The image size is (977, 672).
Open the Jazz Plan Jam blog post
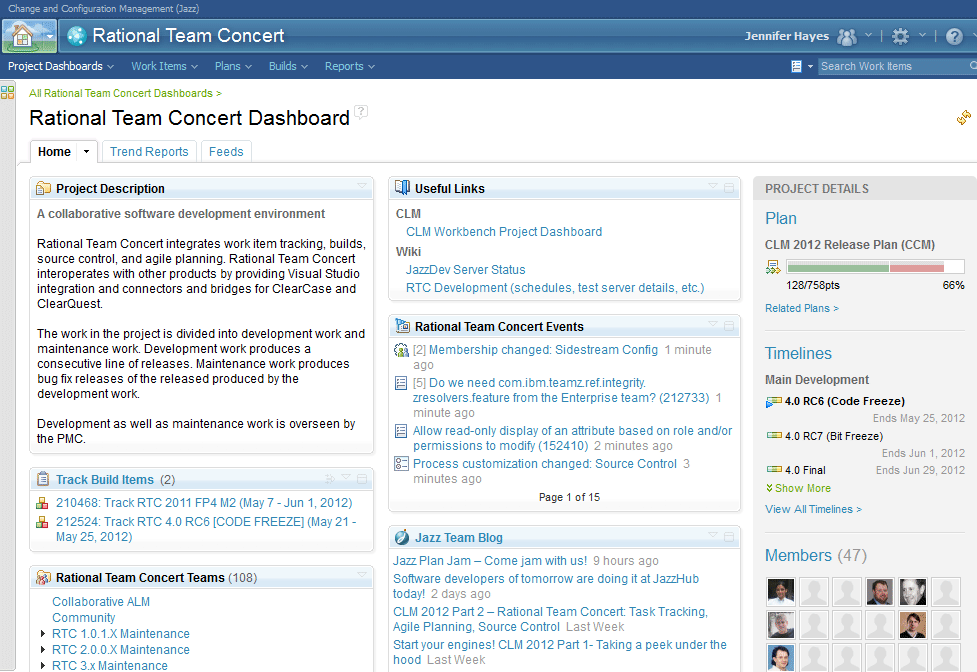point(490,561)
